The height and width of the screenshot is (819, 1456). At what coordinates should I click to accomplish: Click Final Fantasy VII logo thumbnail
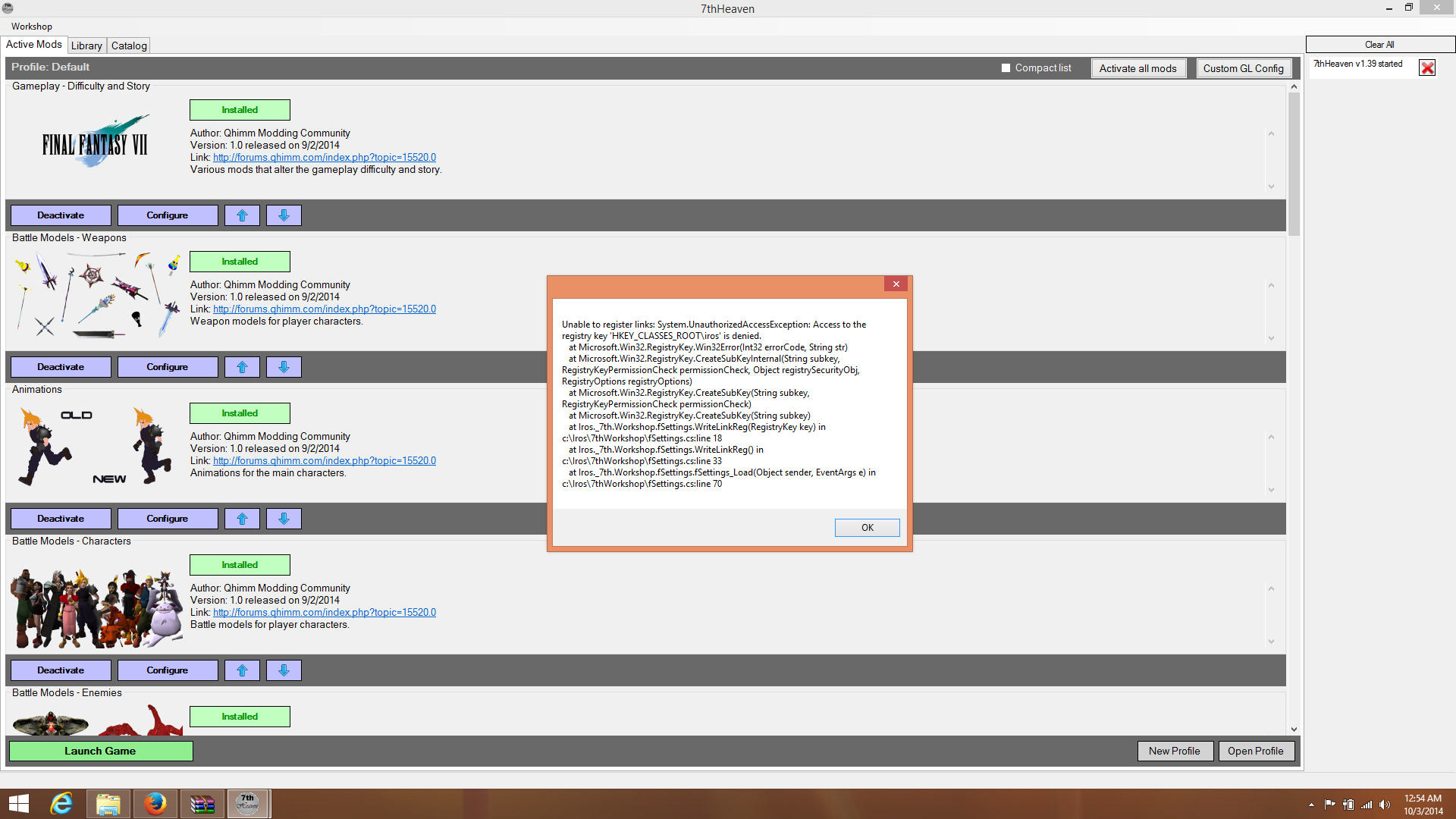click(96, 142)
